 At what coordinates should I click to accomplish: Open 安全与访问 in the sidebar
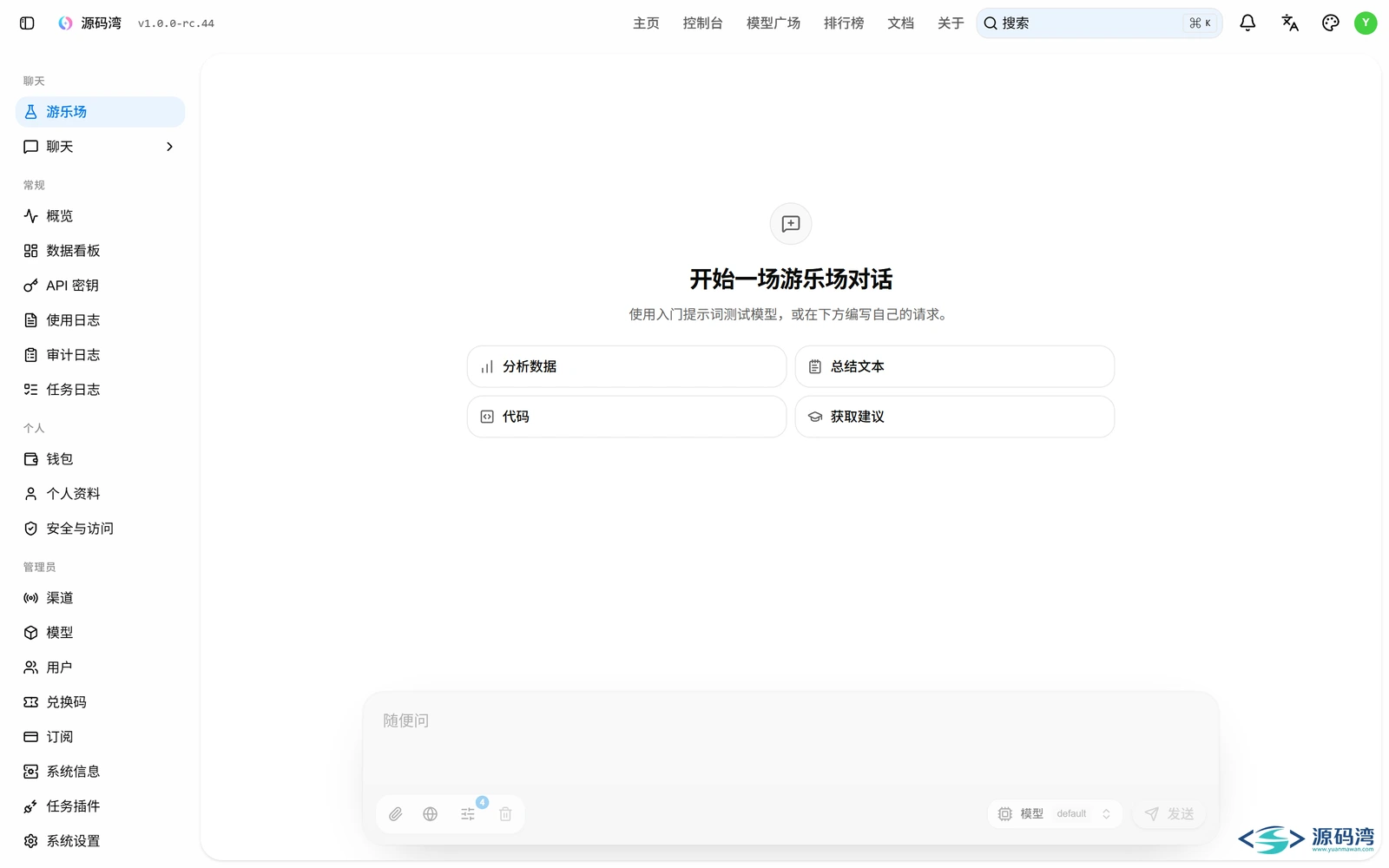pos(101,529)
